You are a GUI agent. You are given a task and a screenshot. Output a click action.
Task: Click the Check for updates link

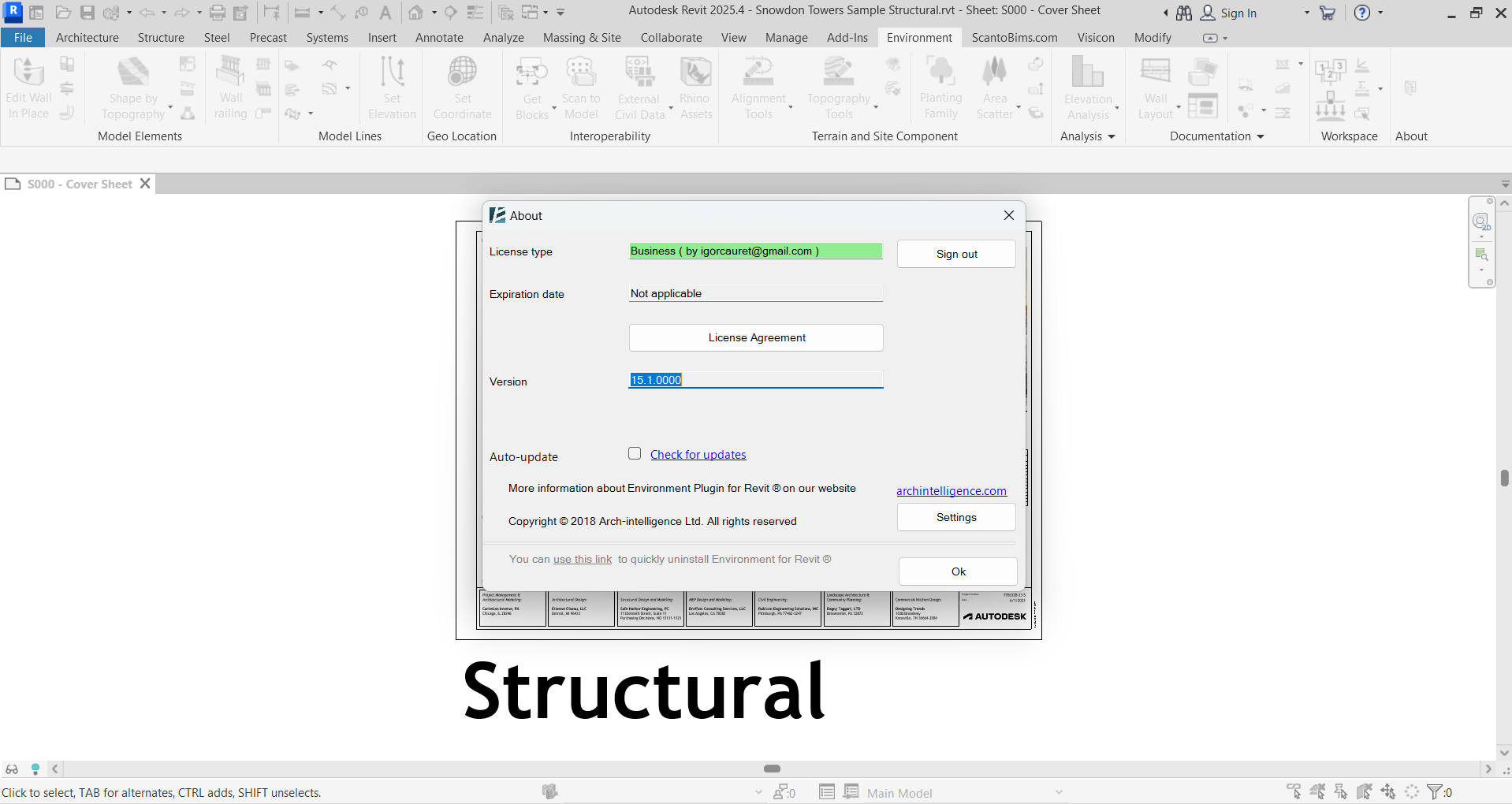pyautogui.click(x=698, y=455)
